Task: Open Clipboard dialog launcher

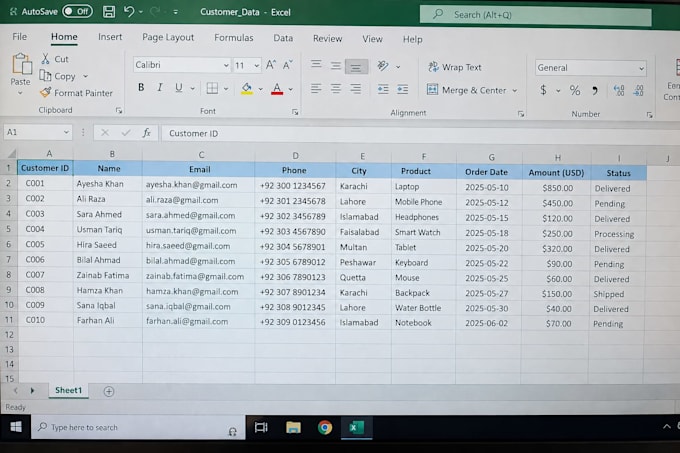Action: [x=119, y=111]
